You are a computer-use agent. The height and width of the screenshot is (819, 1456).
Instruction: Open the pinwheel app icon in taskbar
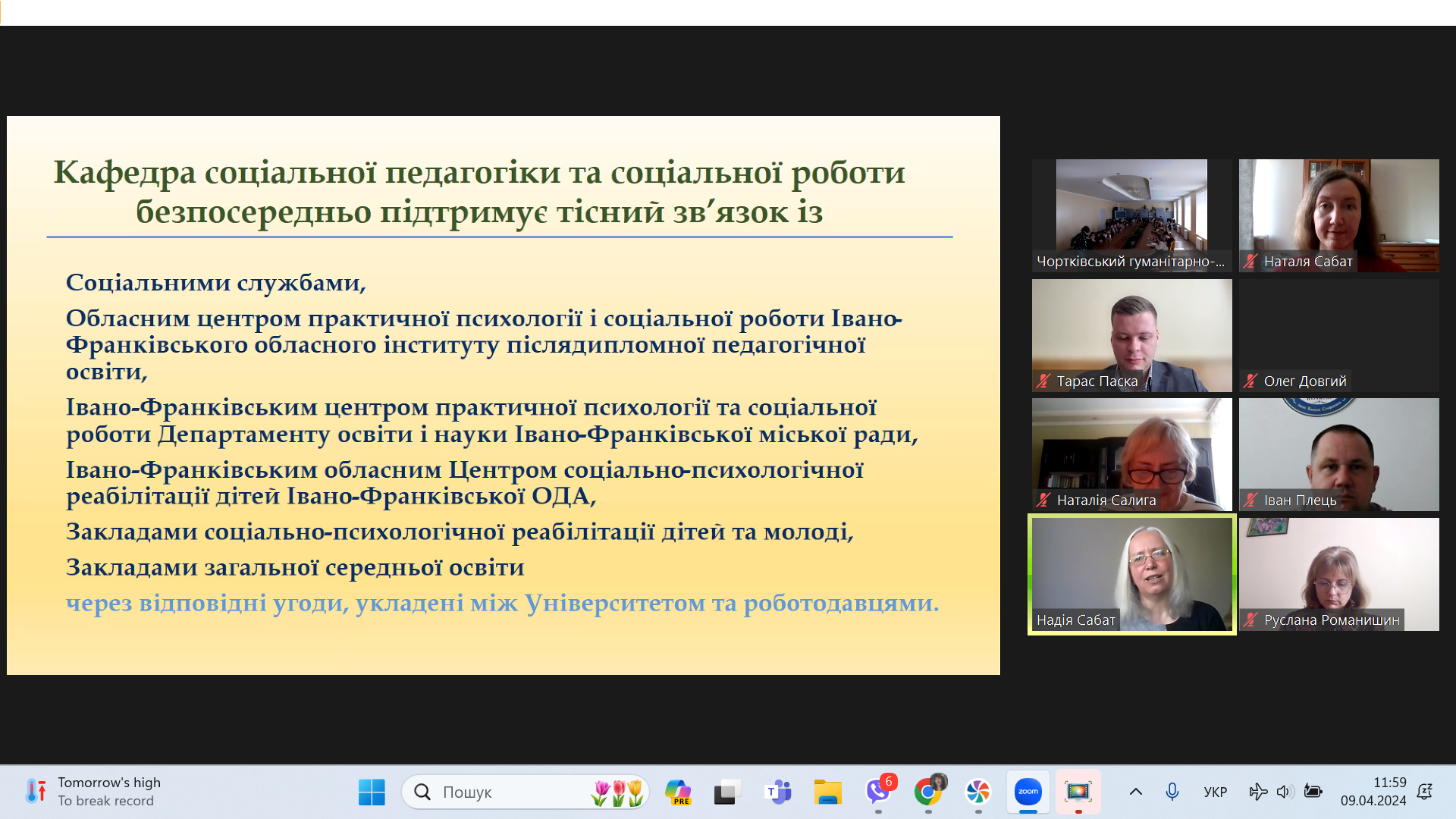(977, 792)
